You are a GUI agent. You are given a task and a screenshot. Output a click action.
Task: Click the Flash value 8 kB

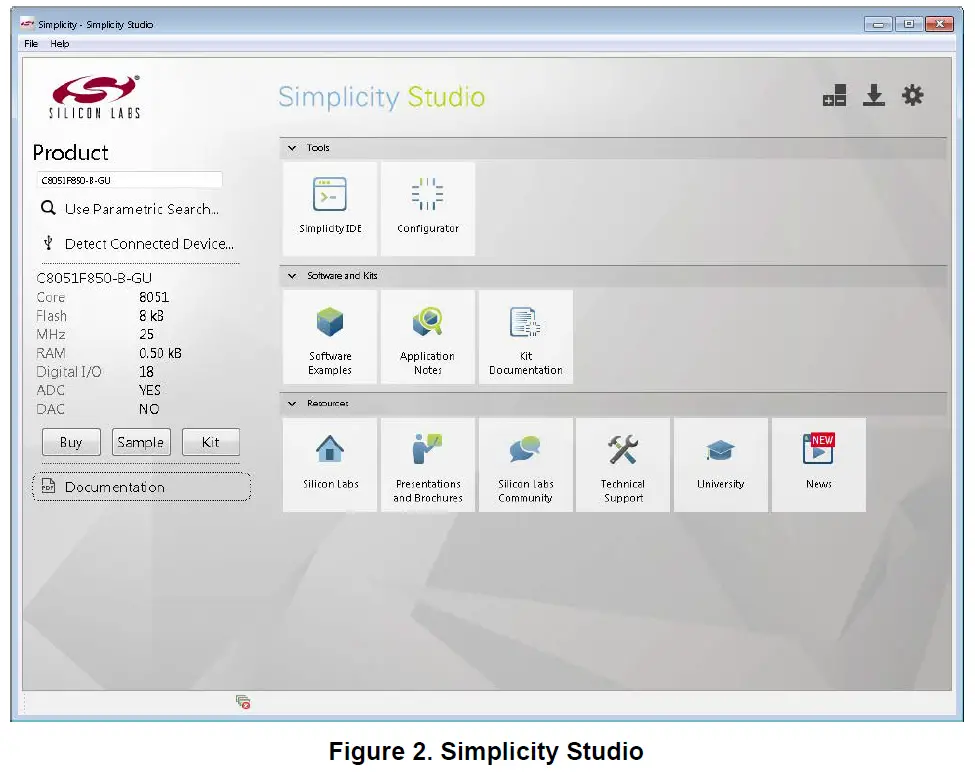click(151, 316)
